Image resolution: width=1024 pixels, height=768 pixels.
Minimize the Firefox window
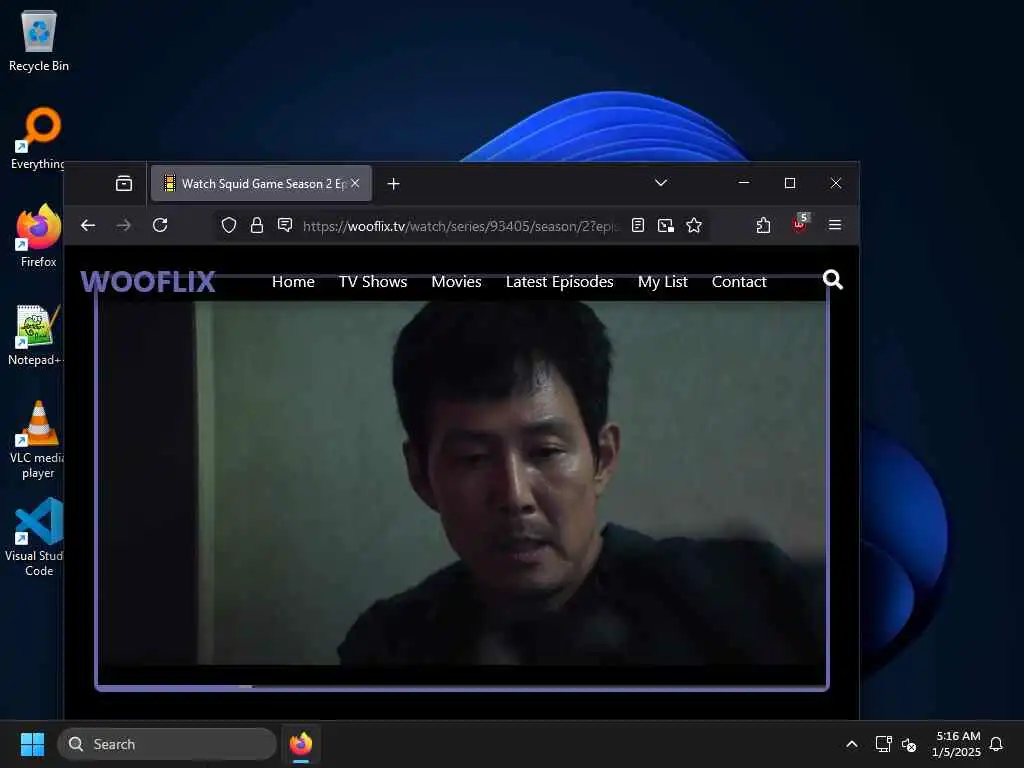(743, 183)
